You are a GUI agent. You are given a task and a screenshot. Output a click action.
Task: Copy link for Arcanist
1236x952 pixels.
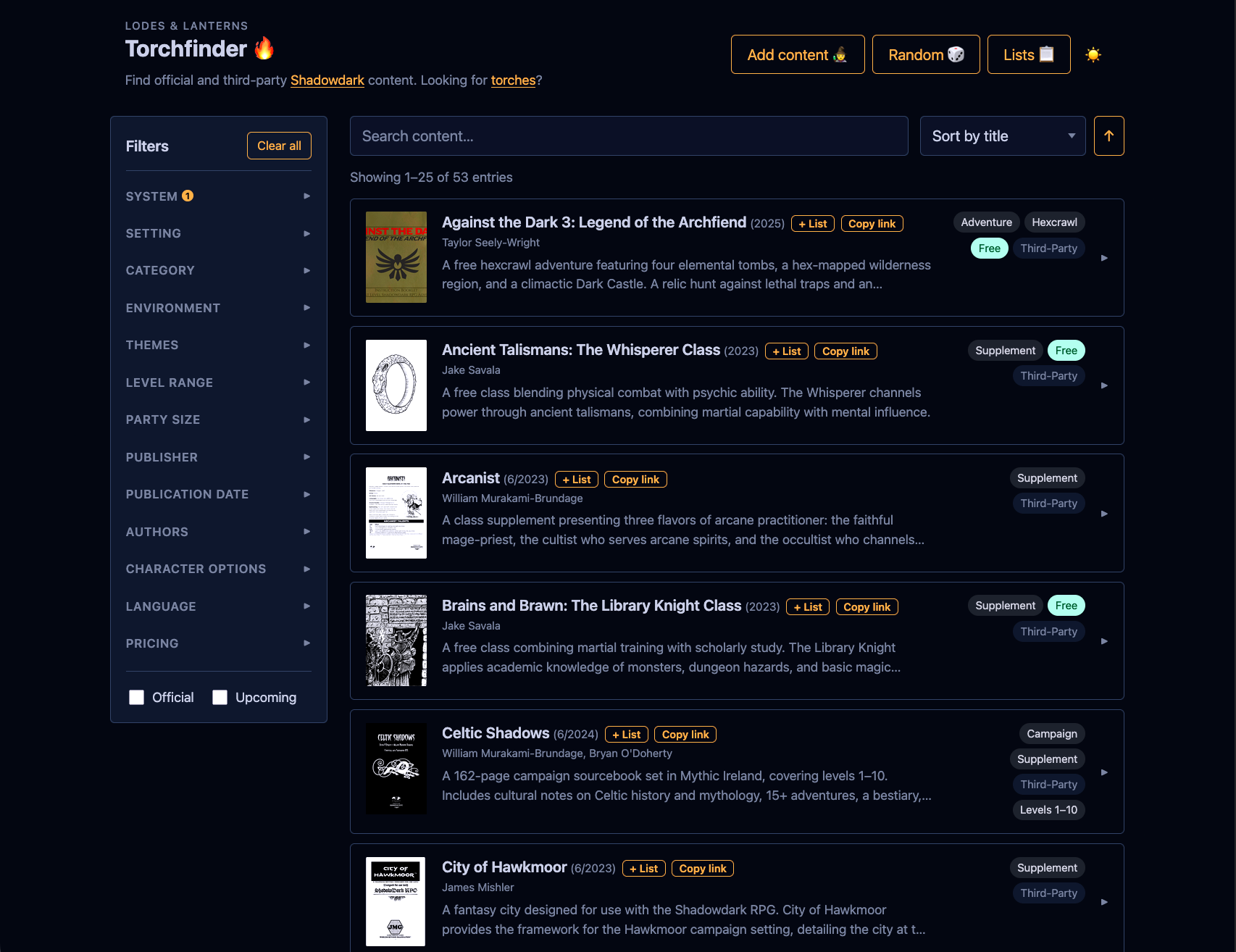point(635,480)
